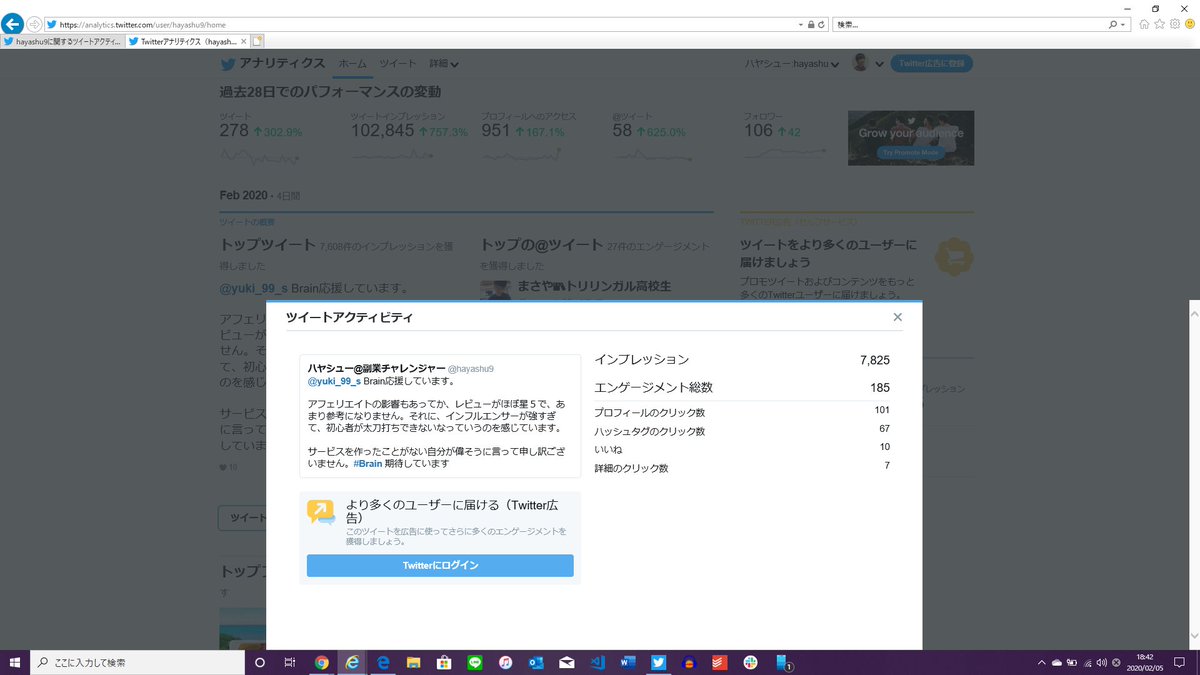Open the search provider dropdown arrow
The width and height of the screenshot is (1200, 675).
[x=1123, y=24]
